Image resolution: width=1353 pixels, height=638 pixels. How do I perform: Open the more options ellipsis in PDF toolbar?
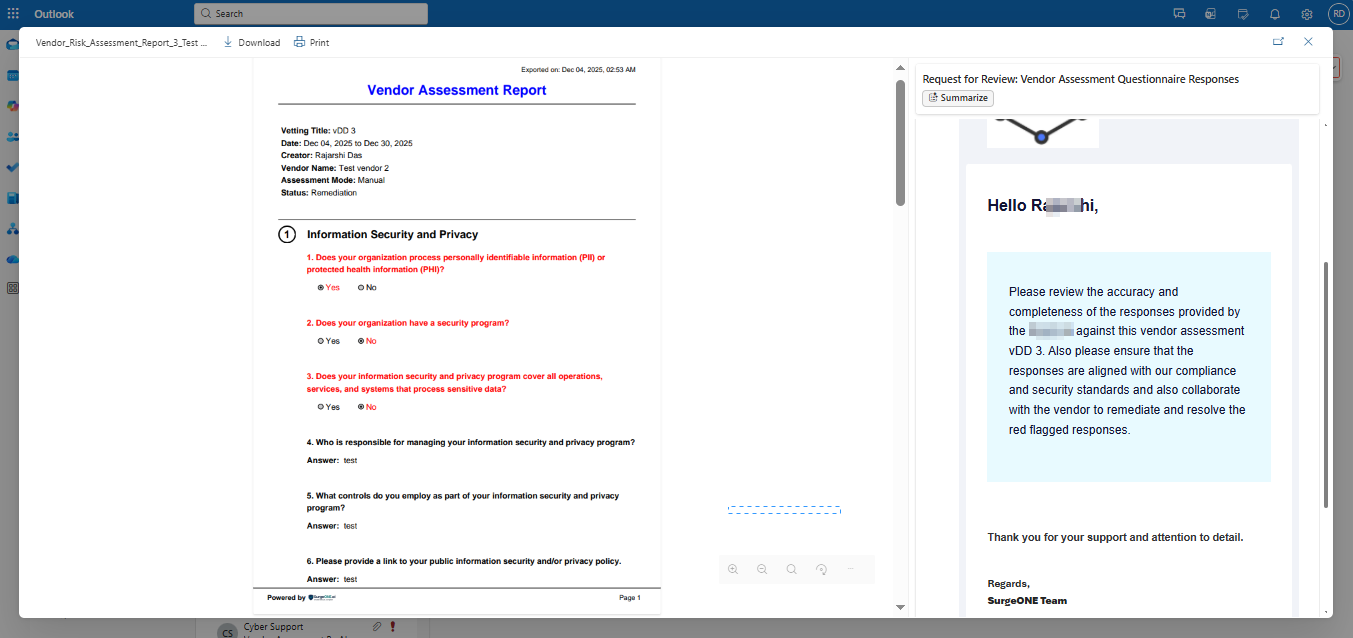click(851, 569)
